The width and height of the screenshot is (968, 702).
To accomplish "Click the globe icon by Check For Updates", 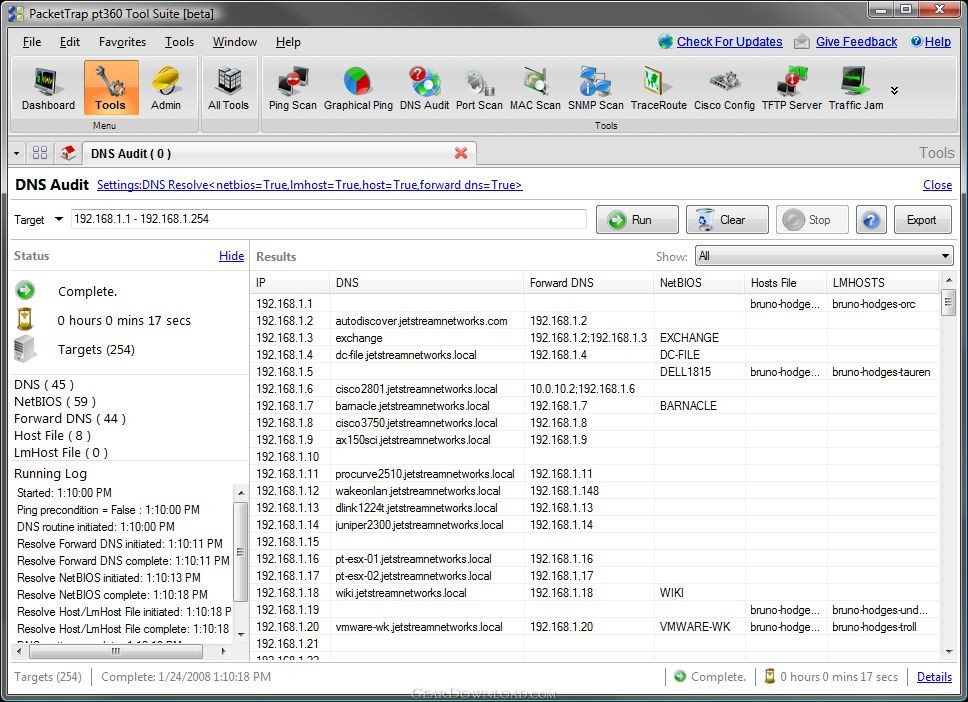I will tap(666, 41).
